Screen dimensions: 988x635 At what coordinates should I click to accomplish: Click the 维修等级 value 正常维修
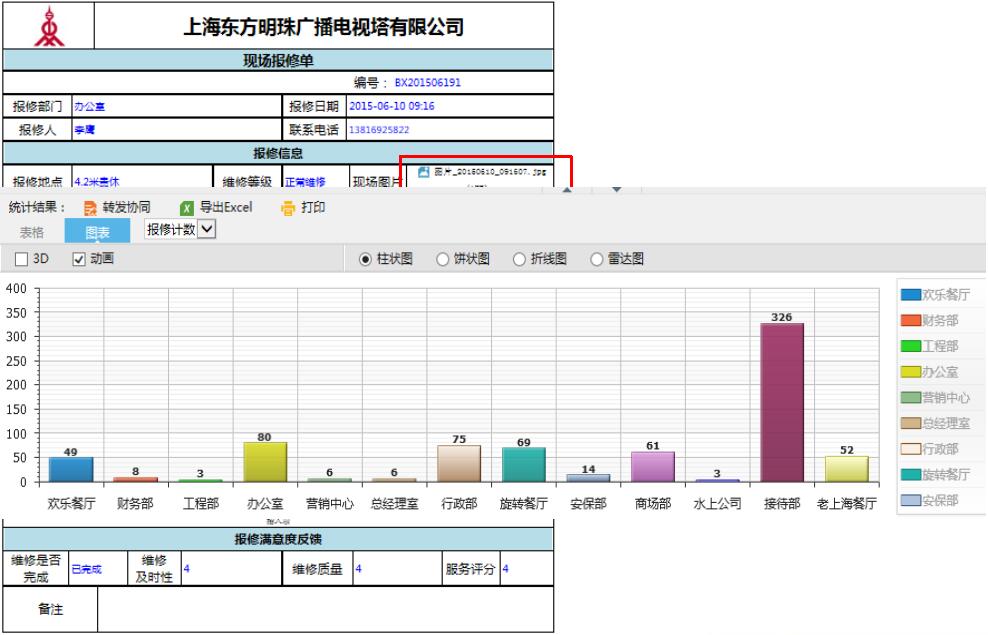[x=305, y=181]
